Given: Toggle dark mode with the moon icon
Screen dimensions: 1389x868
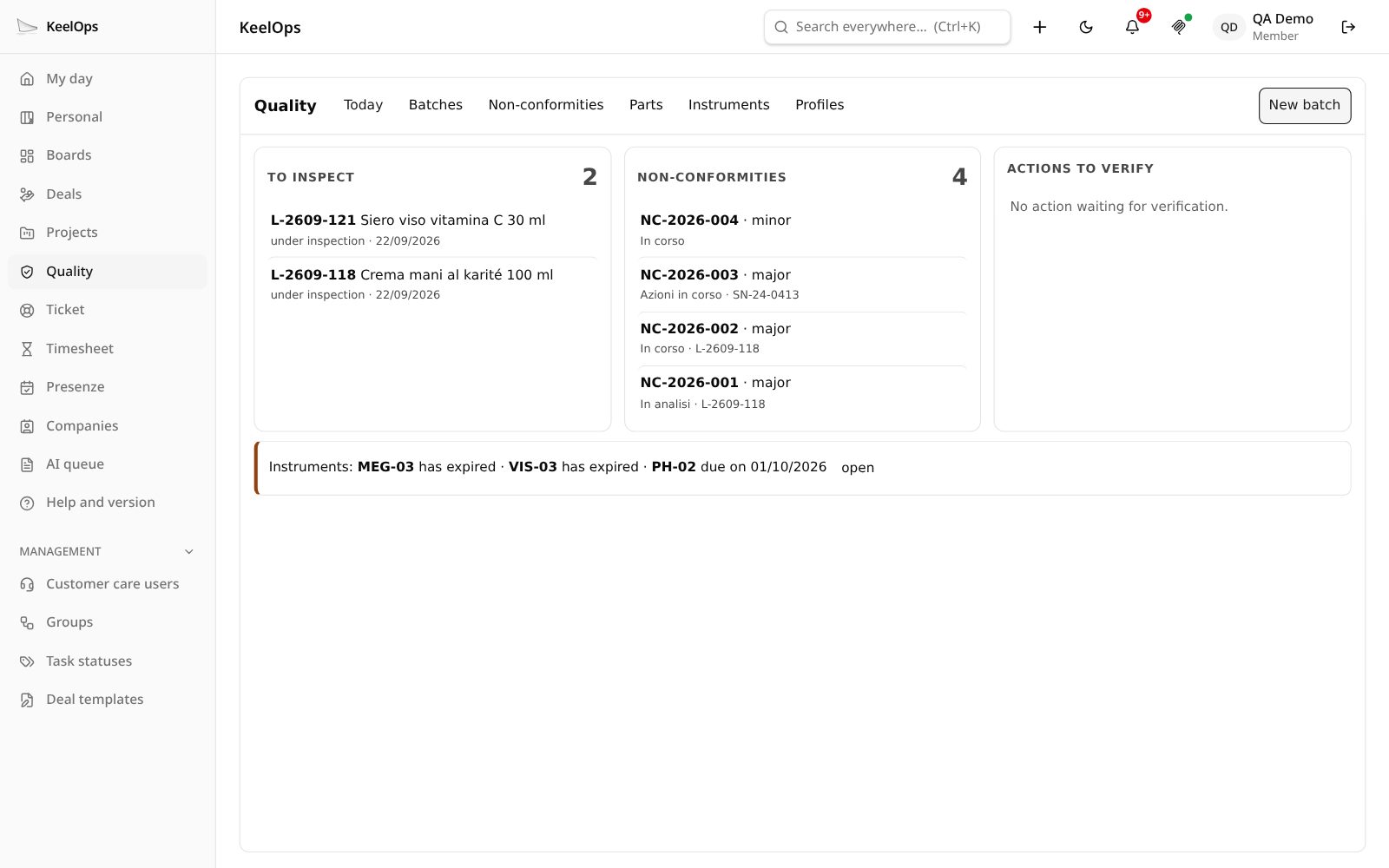Looking at the screenshot, I should pos(1086,27).
